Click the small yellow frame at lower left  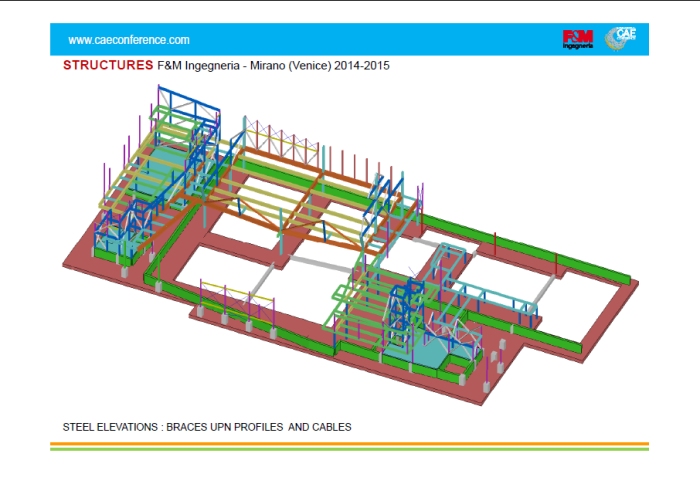pos(237,299)
